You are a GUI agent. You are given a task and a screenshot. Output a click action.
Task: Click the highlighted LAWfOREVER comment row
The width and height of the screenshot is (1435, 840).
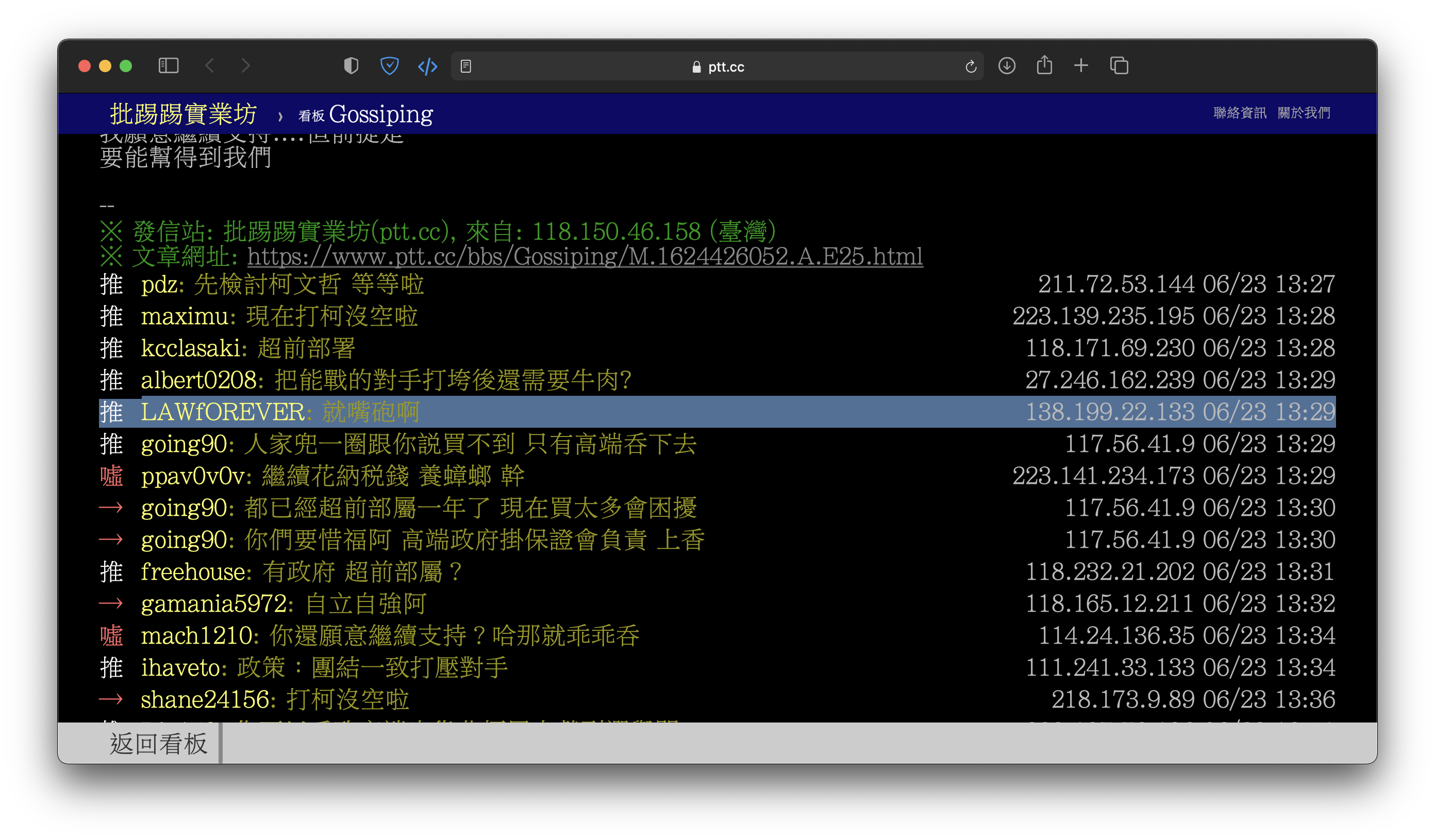716,412
